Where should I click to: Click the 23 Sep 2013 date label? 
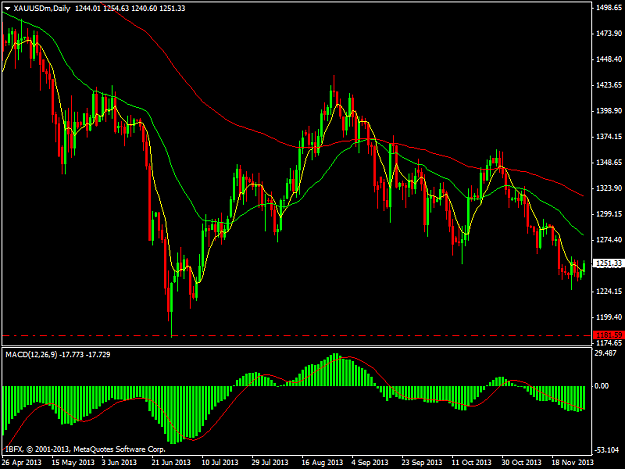click(x=422, y=462)
